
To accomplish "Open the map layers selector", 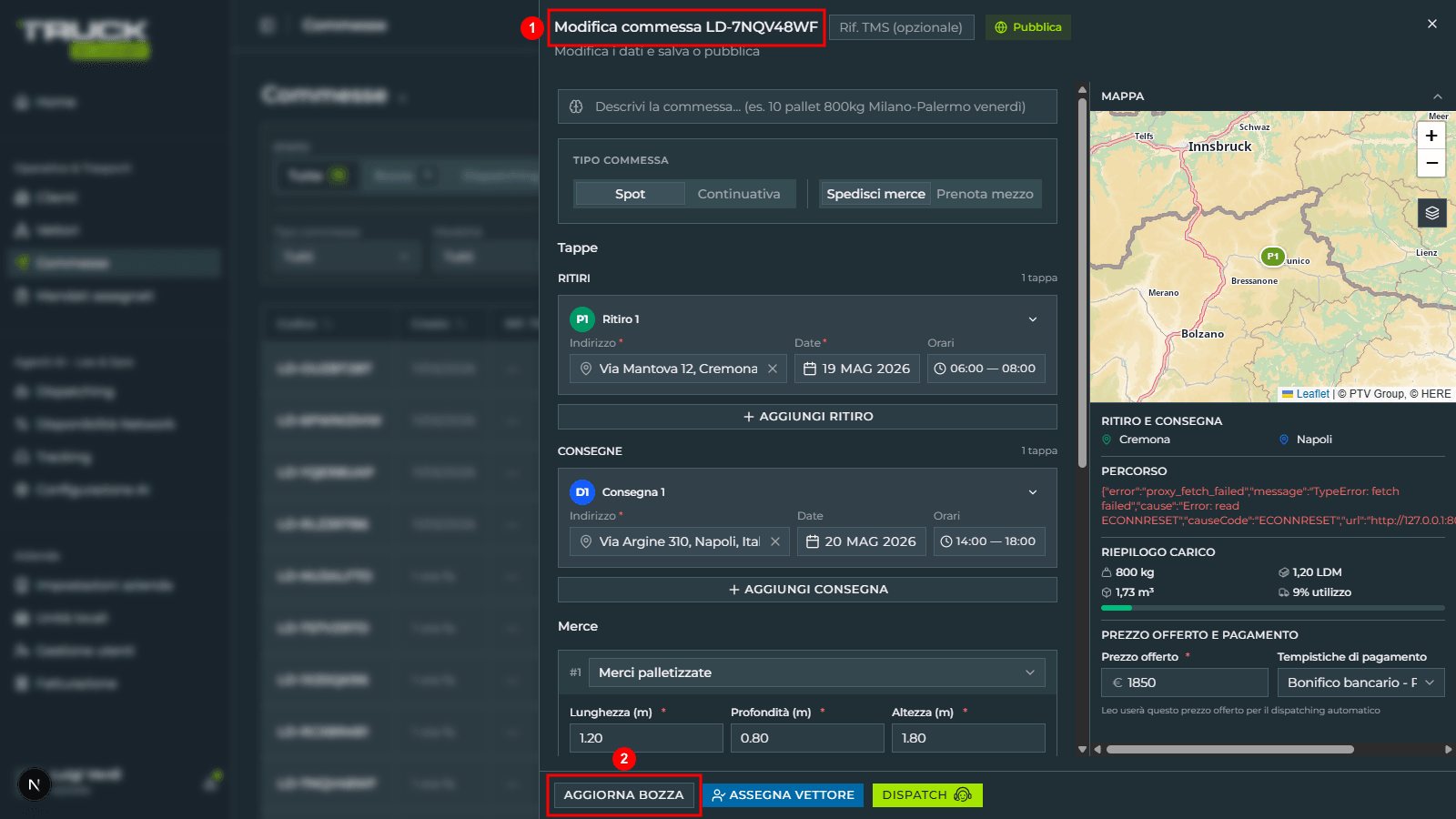I will (x=1432, y=213).
